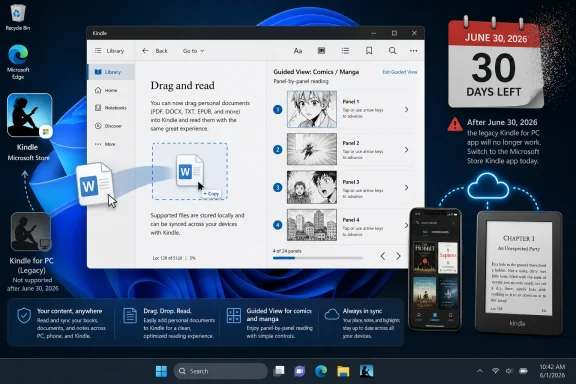Image resolution: width=576 pixels, height=384 pixels.
Task: Select the Panel 1 thumbnail
Action: coord(312,110)
